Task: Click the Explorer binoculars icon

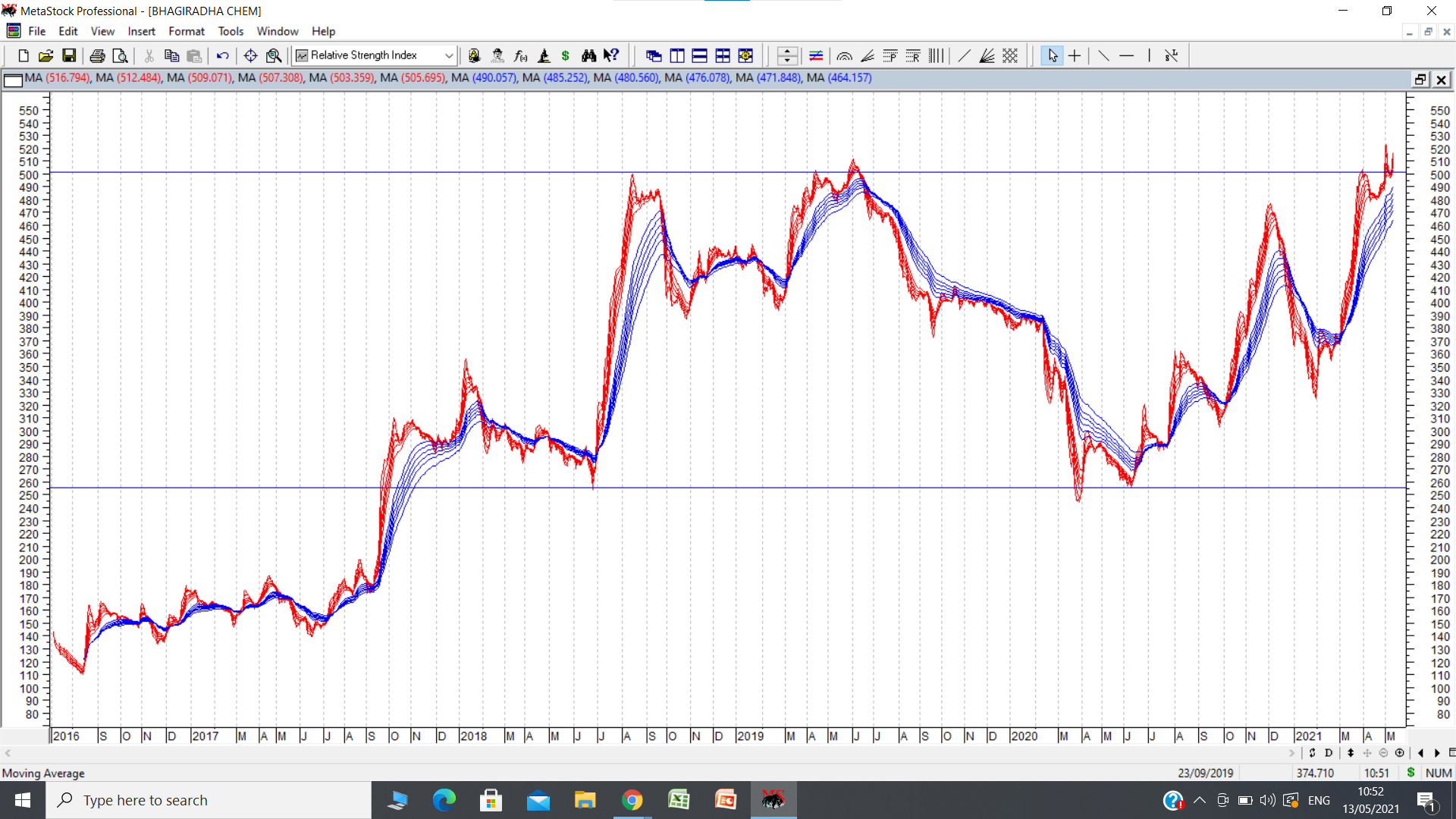Action: [588, 55]
